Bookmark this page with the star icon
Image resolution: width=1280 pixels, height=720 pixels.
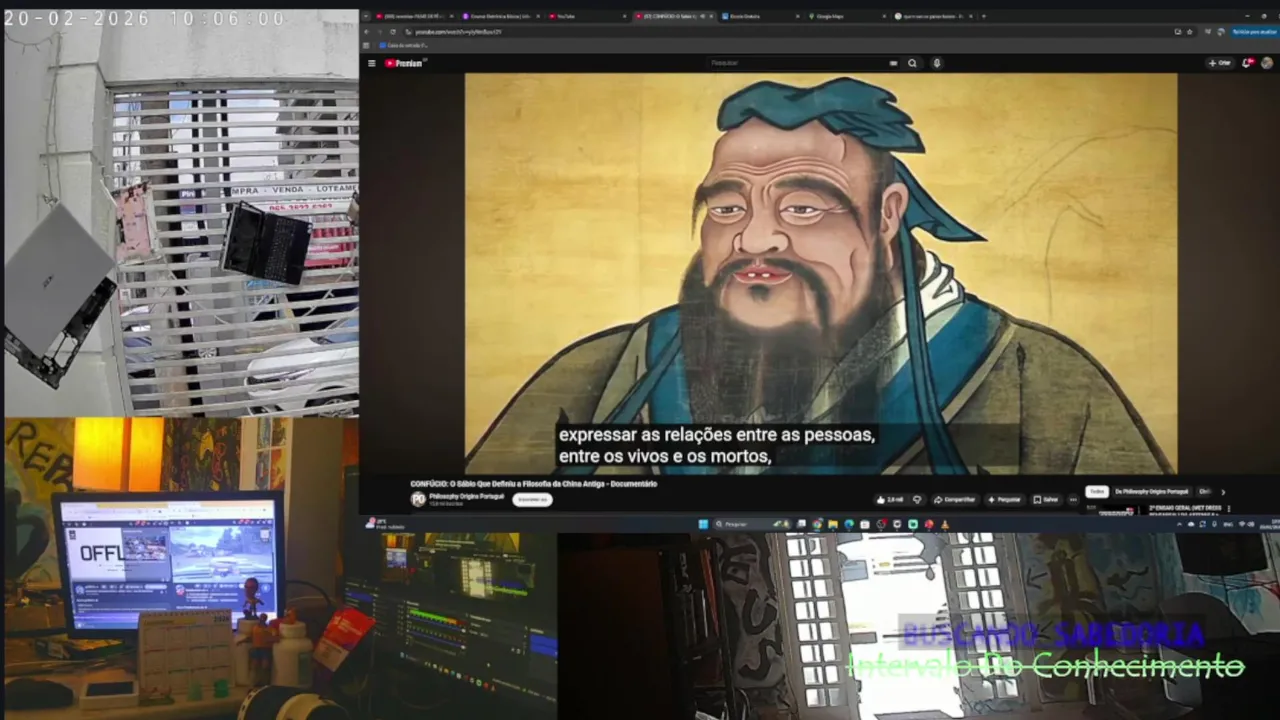click(x=1189, y=32)
